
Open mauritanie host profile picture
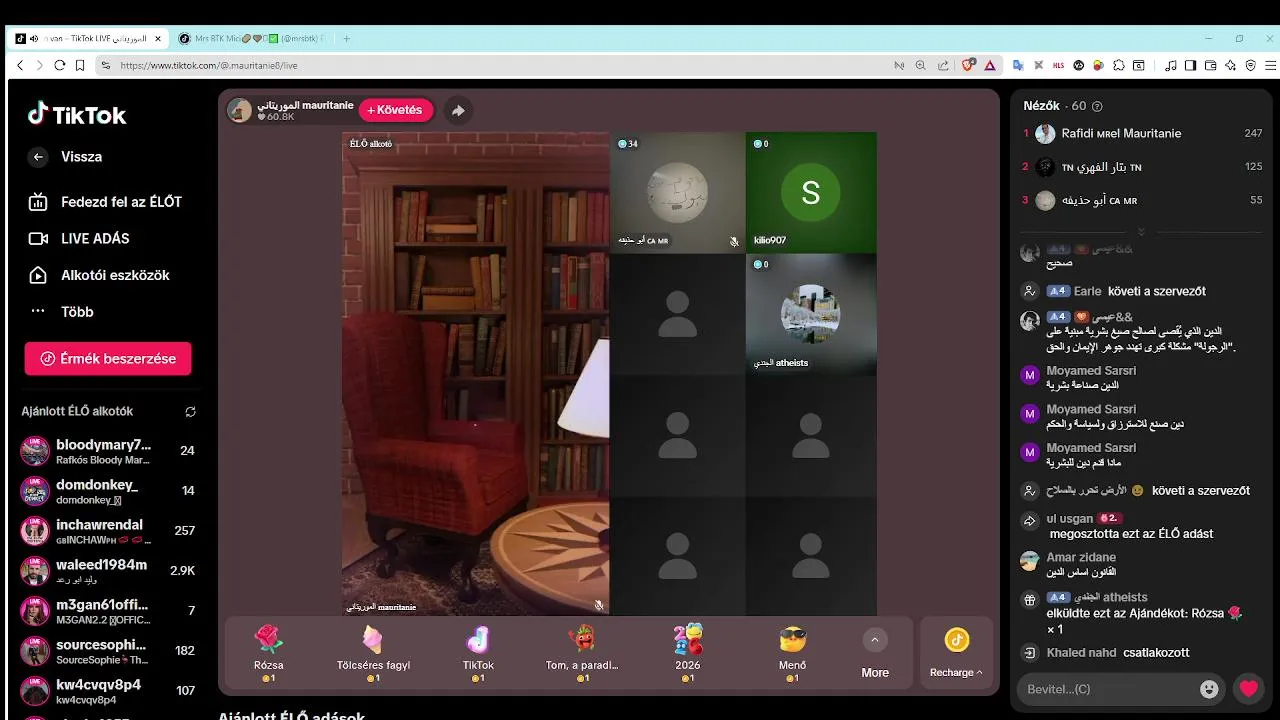(240, 110)
